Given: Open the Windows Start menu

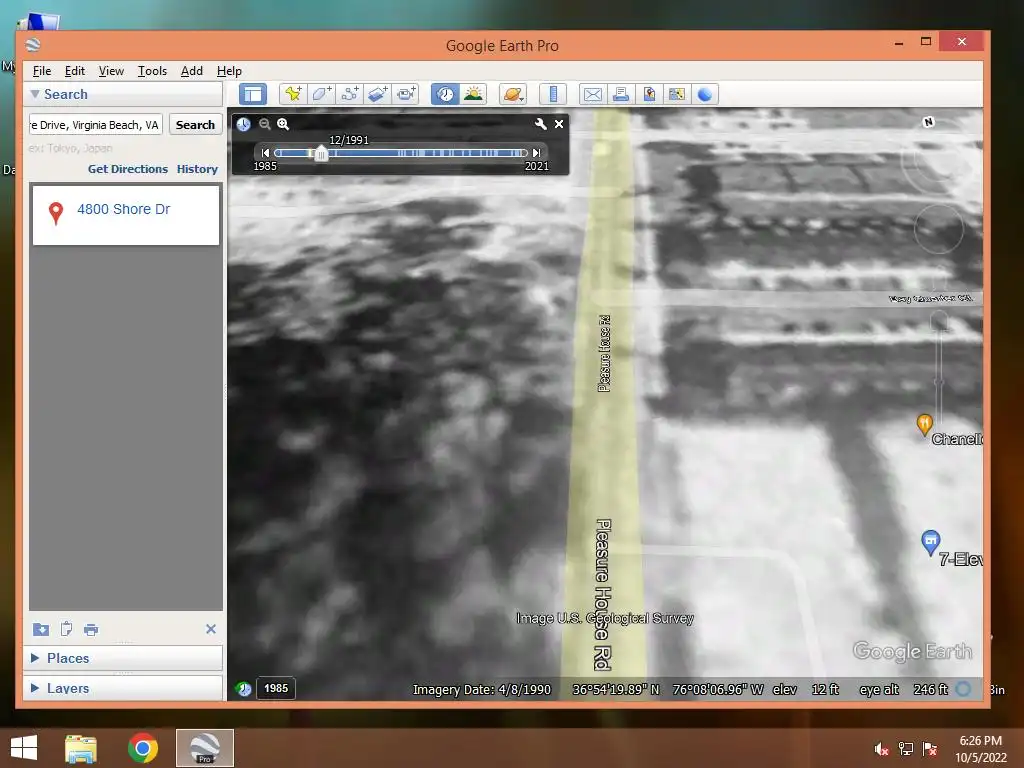Looking at the screenshot, I should (x=24, y=748).
